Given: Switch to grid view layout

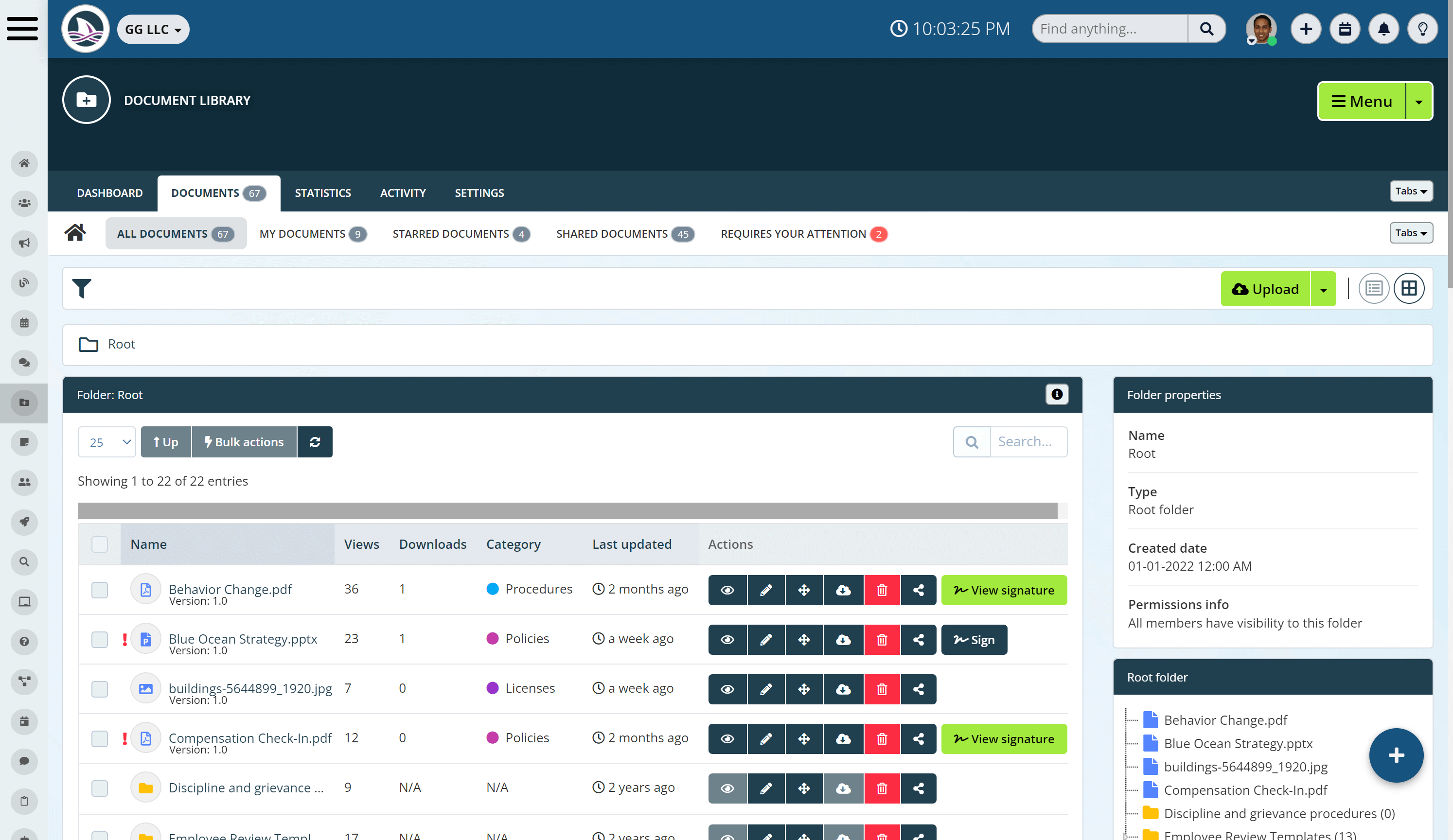Looking at the screenshot, I should pyautogui.click(x=1409, y=288).
